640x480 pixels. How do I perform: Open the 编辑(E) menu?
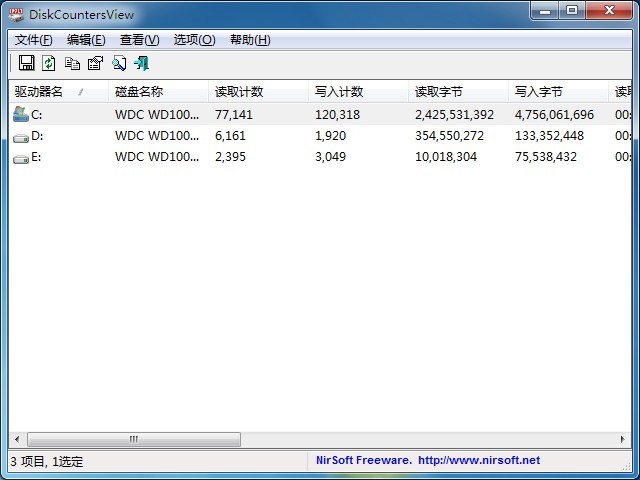(86, 40)
